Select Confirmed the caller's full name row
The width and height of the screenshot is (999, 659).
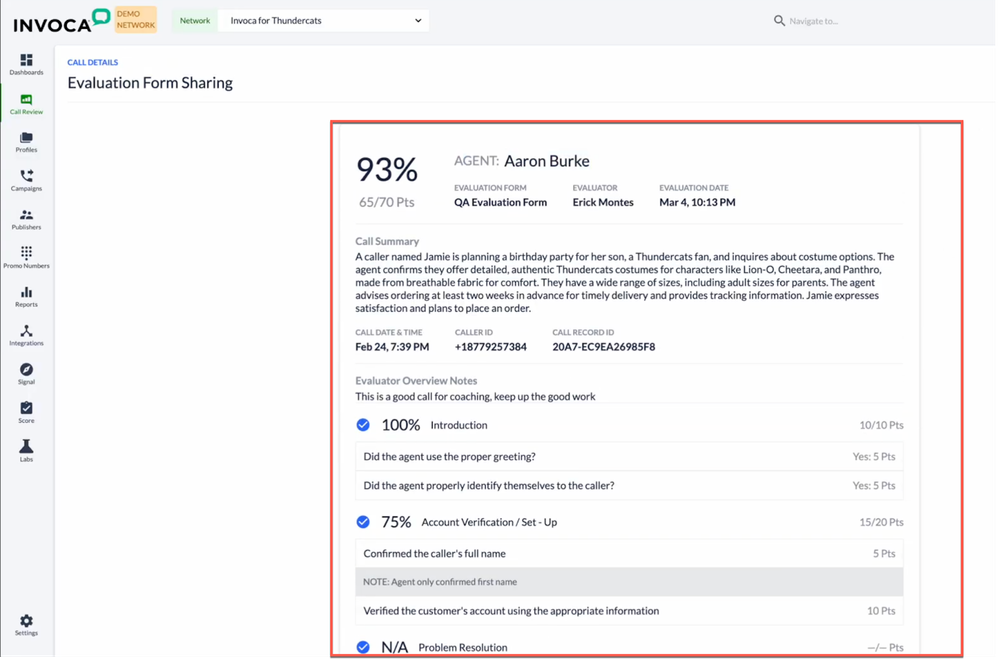629,554
